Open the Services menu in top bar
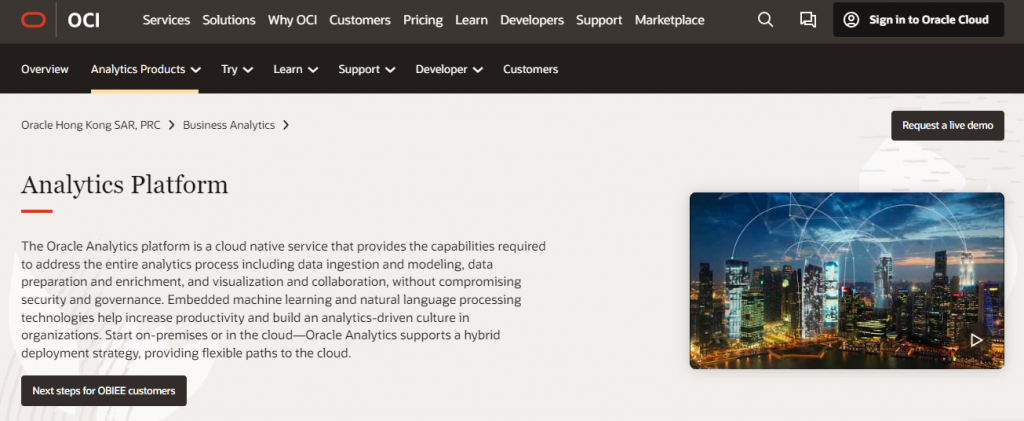This screenshot has height=421, width=1024. (167, 20)
